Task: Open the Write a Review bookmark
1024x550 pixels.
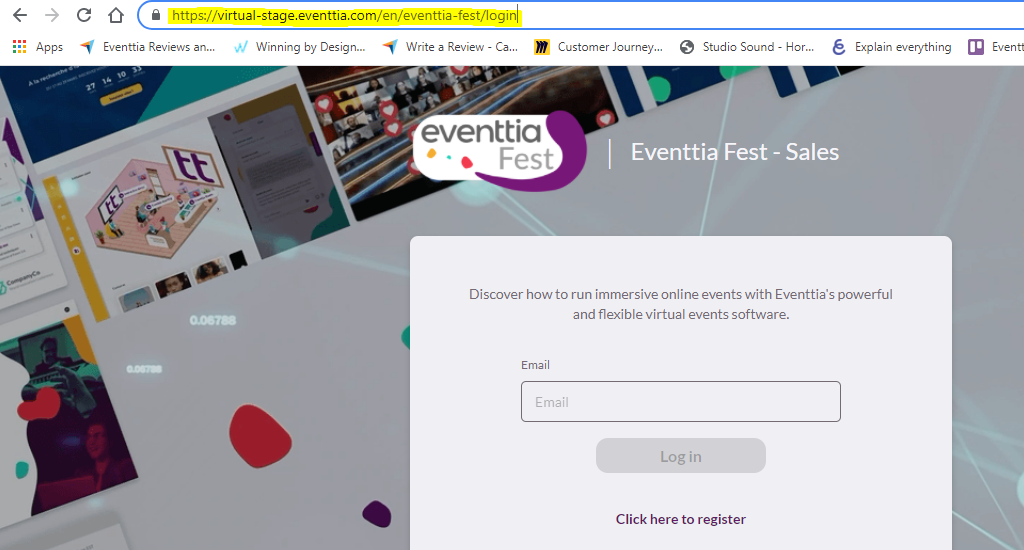Action: [x=450, y=47]
